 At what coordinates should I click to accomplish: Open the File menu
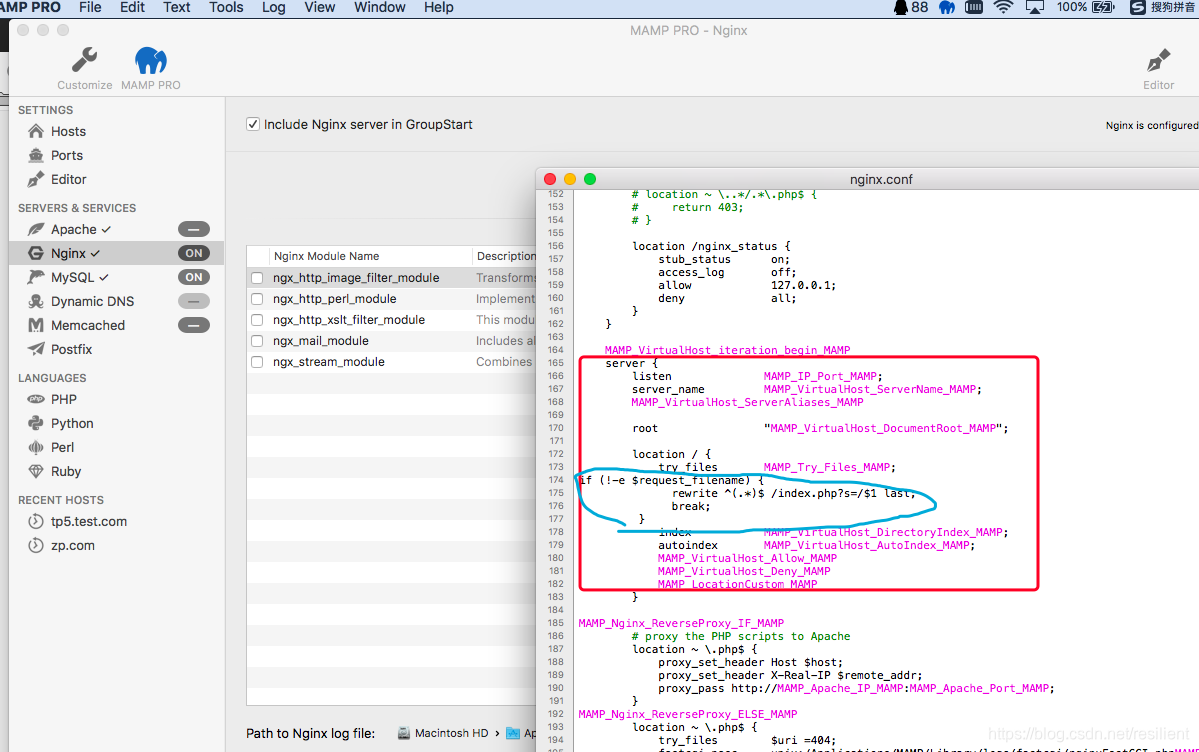[x=89, y=8]
